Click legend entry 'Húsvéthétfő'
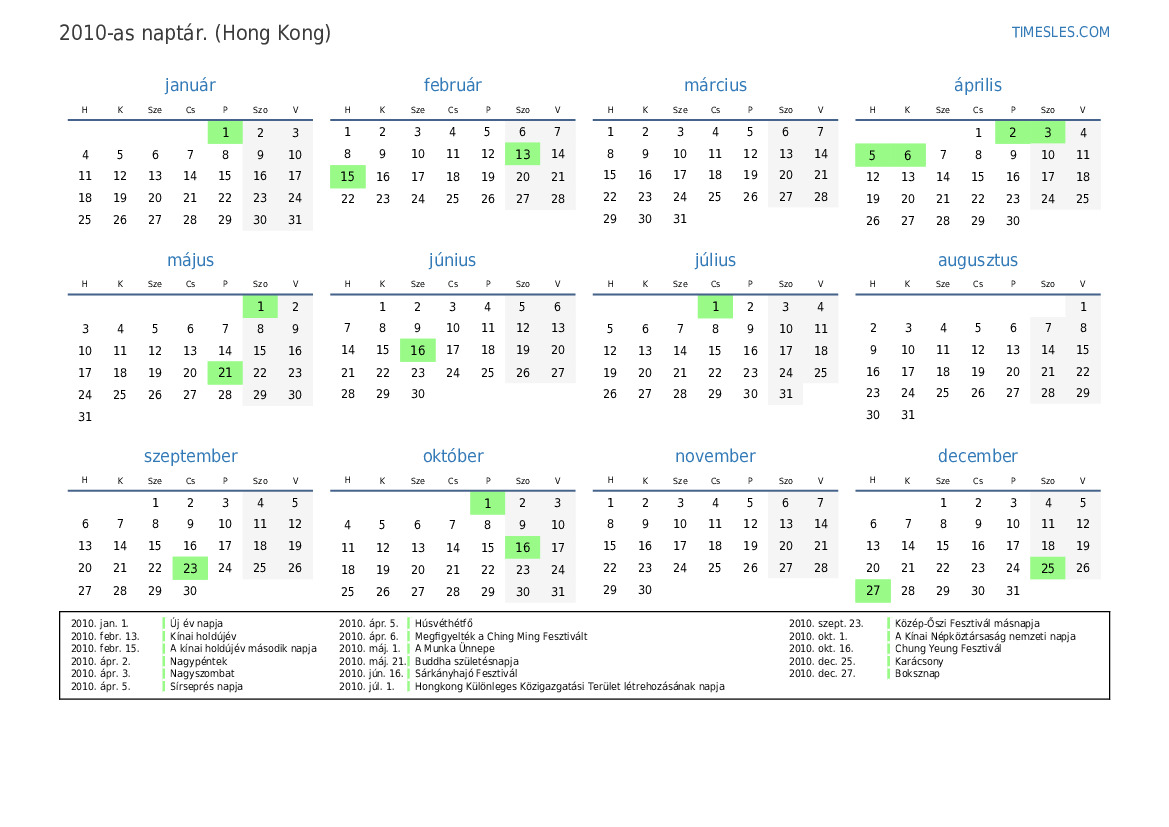 [444, 623]
